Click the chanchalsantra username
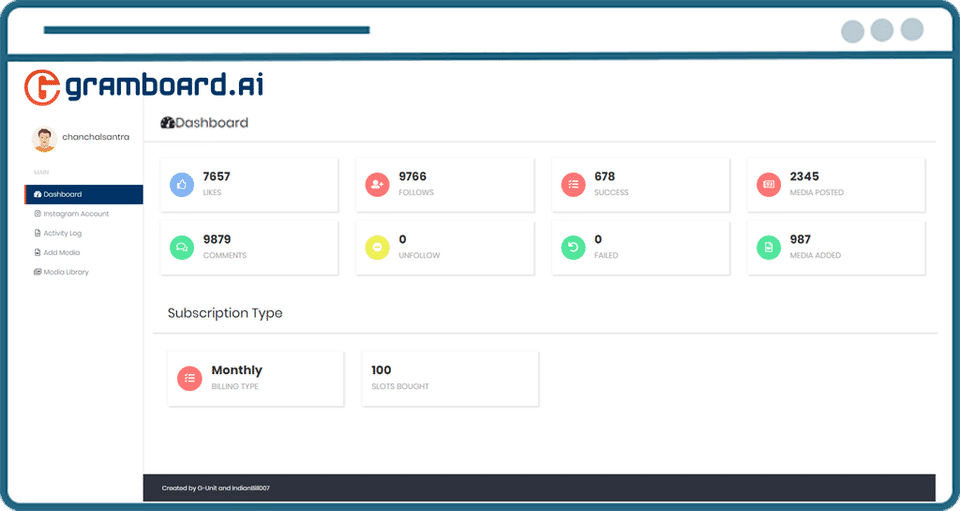The image size is (960, 511). (96, 137)
